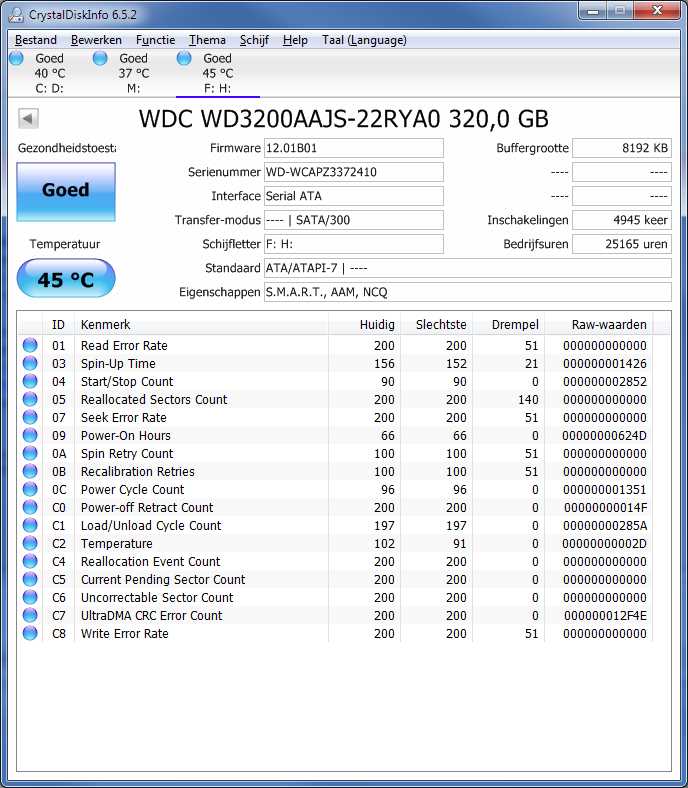The height and width of the screenshot is (788, 688).
Task: Open the Schijf menu
Action: [x=254, y=40]
